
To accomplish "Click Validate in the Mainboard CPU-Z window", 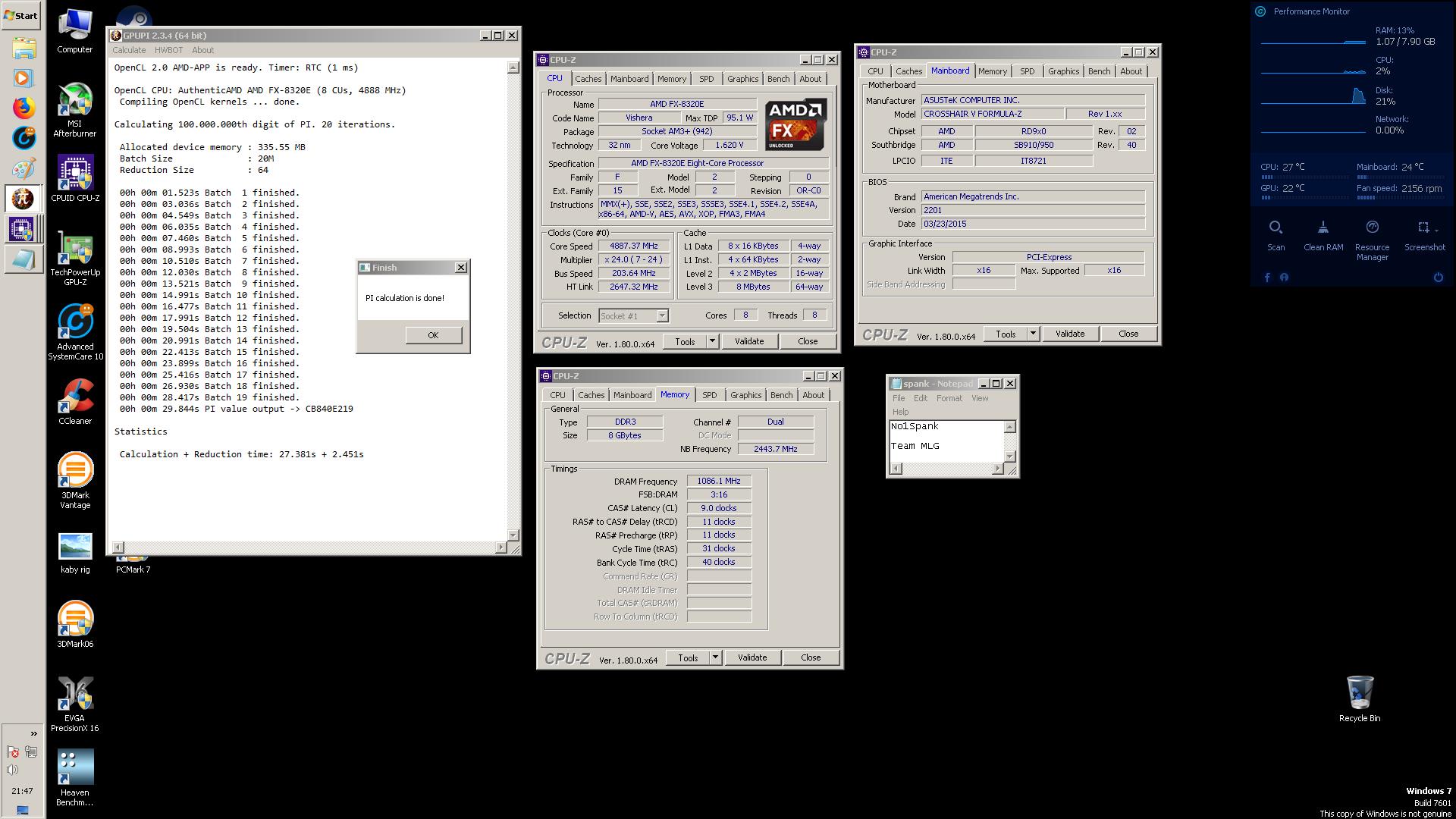I will (x=1070, y=334).
